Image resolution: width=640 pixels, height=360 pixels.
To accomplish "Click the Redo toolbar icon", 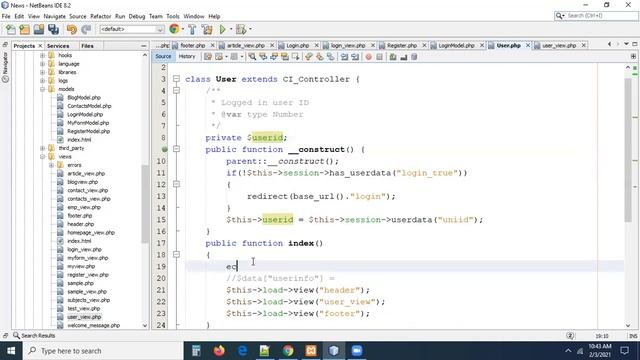I will (86, 29).
